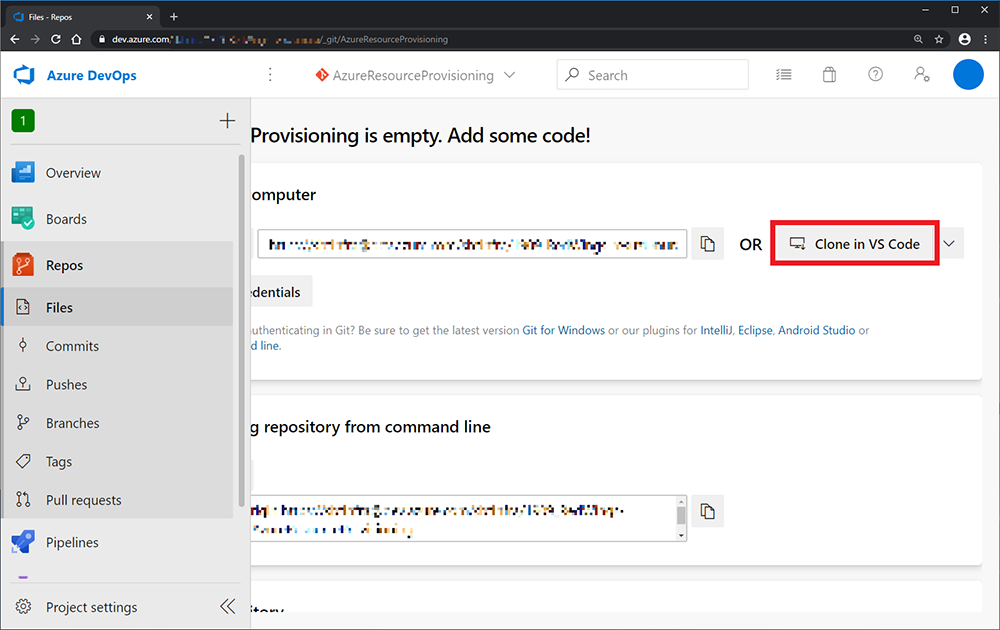The width and height of the screenshot is (1000, 630).
Task: Click the Project settings gear icon
Action: click(x=23, y=606)
